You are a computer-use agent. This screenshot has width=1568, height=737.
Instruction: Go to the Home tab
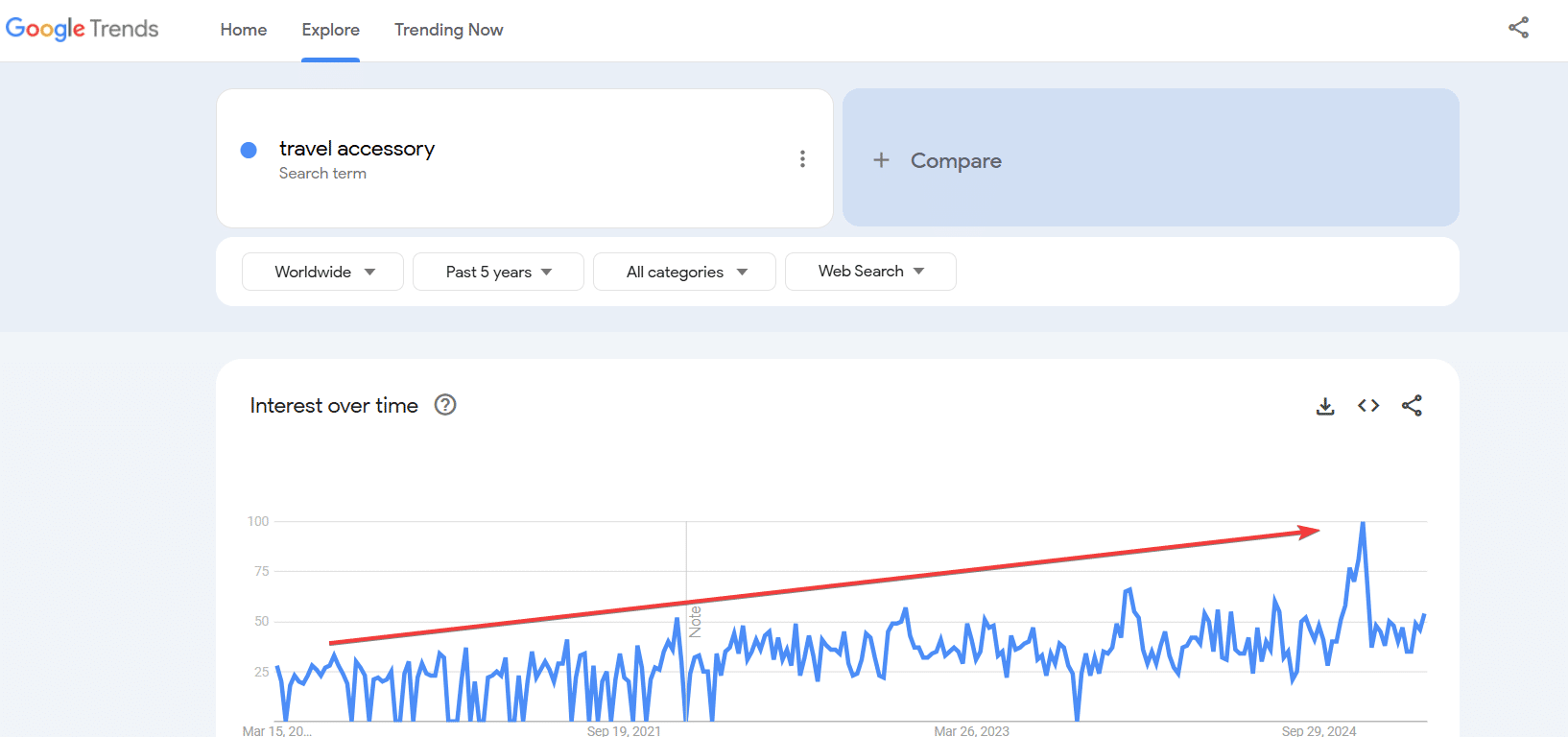click(244, 30)
